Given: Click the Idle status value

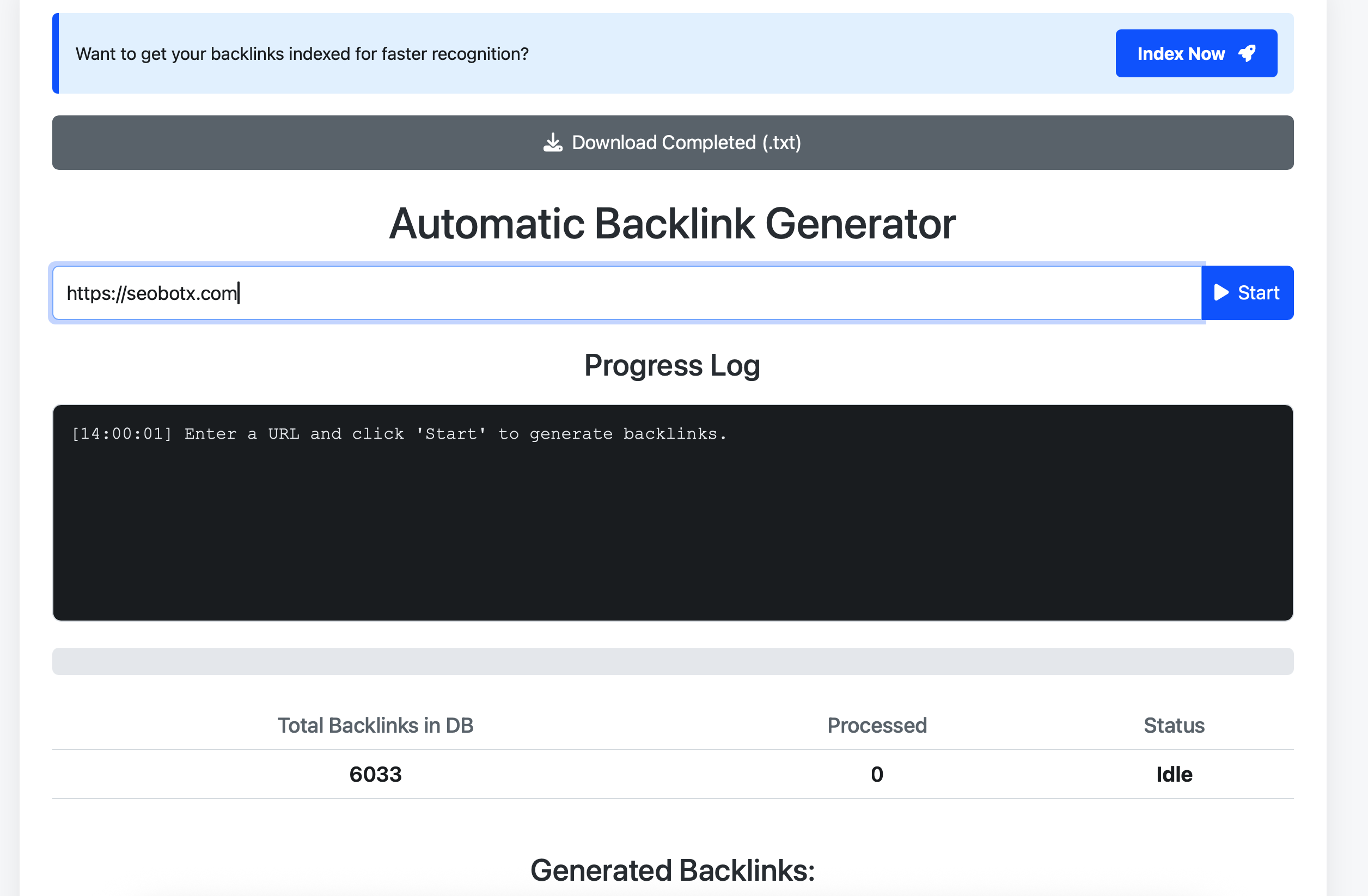Looking at the screenshot, I should point(1174,774).
